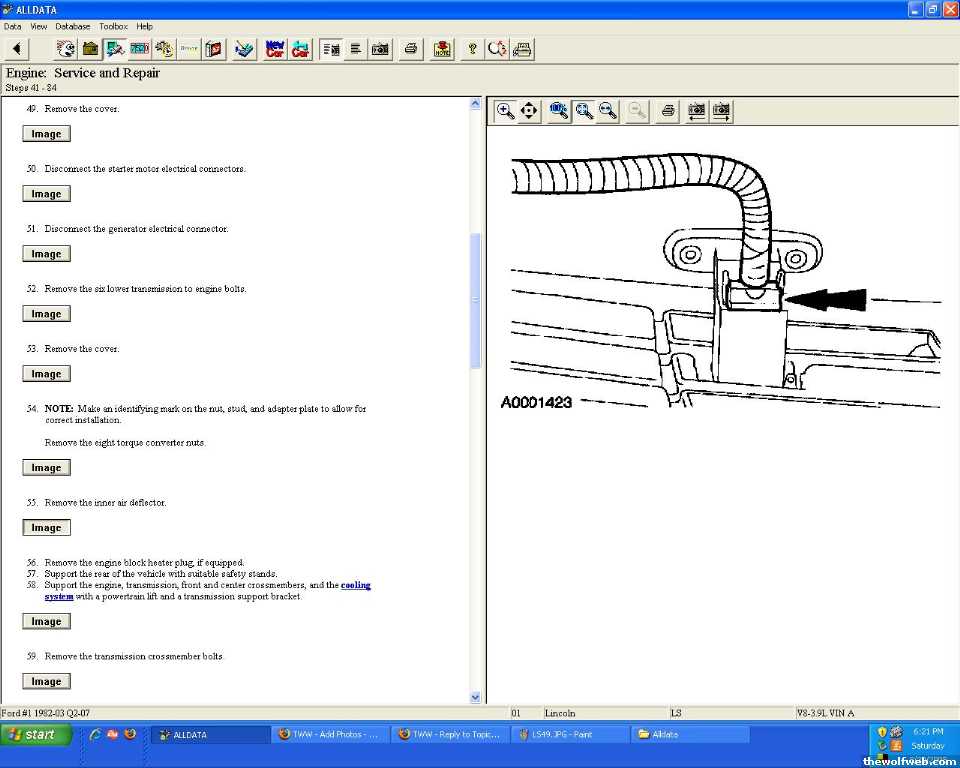This screenshot has width=960, height=768.
Task: Open the Database menu
Action: click(x=72, y=26)
